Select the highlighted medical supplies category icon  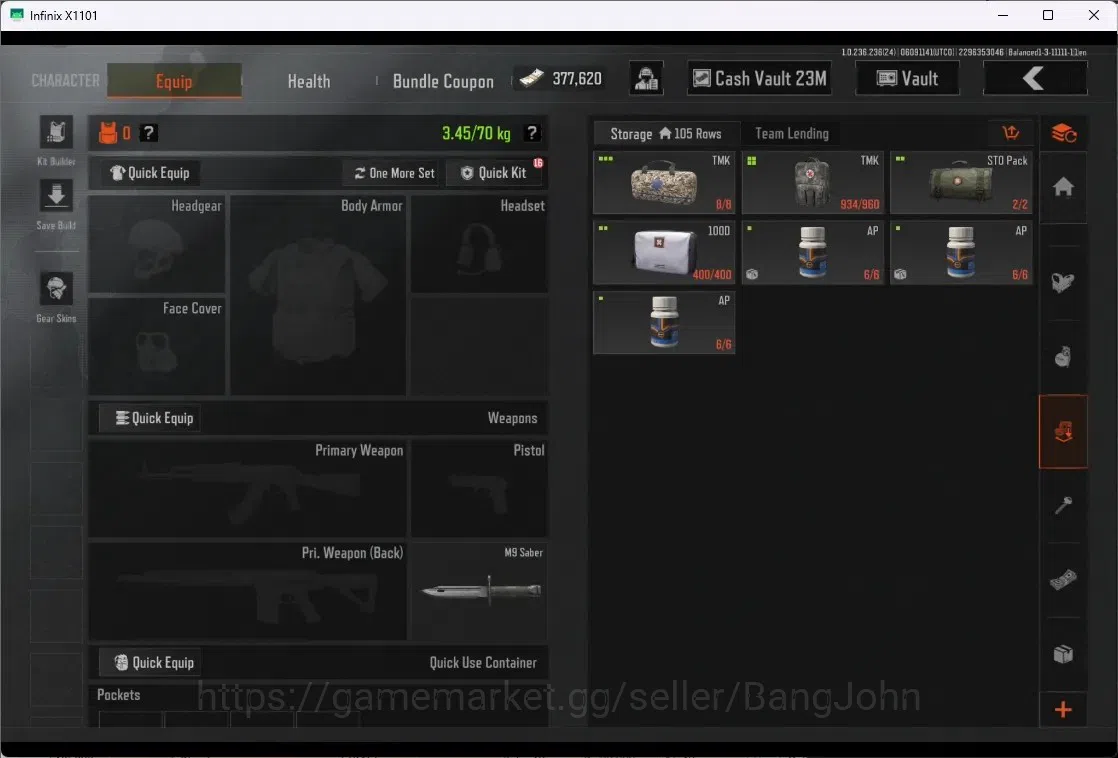tap(1063, 431)
